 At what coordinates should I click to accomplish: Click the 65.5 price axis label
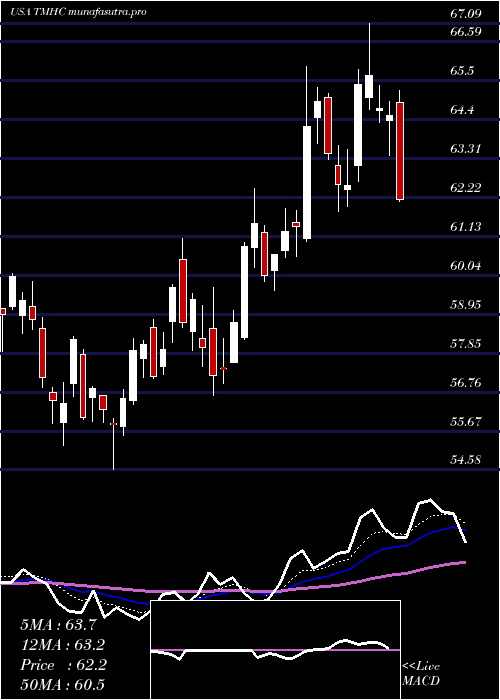[x=462, y=71]
